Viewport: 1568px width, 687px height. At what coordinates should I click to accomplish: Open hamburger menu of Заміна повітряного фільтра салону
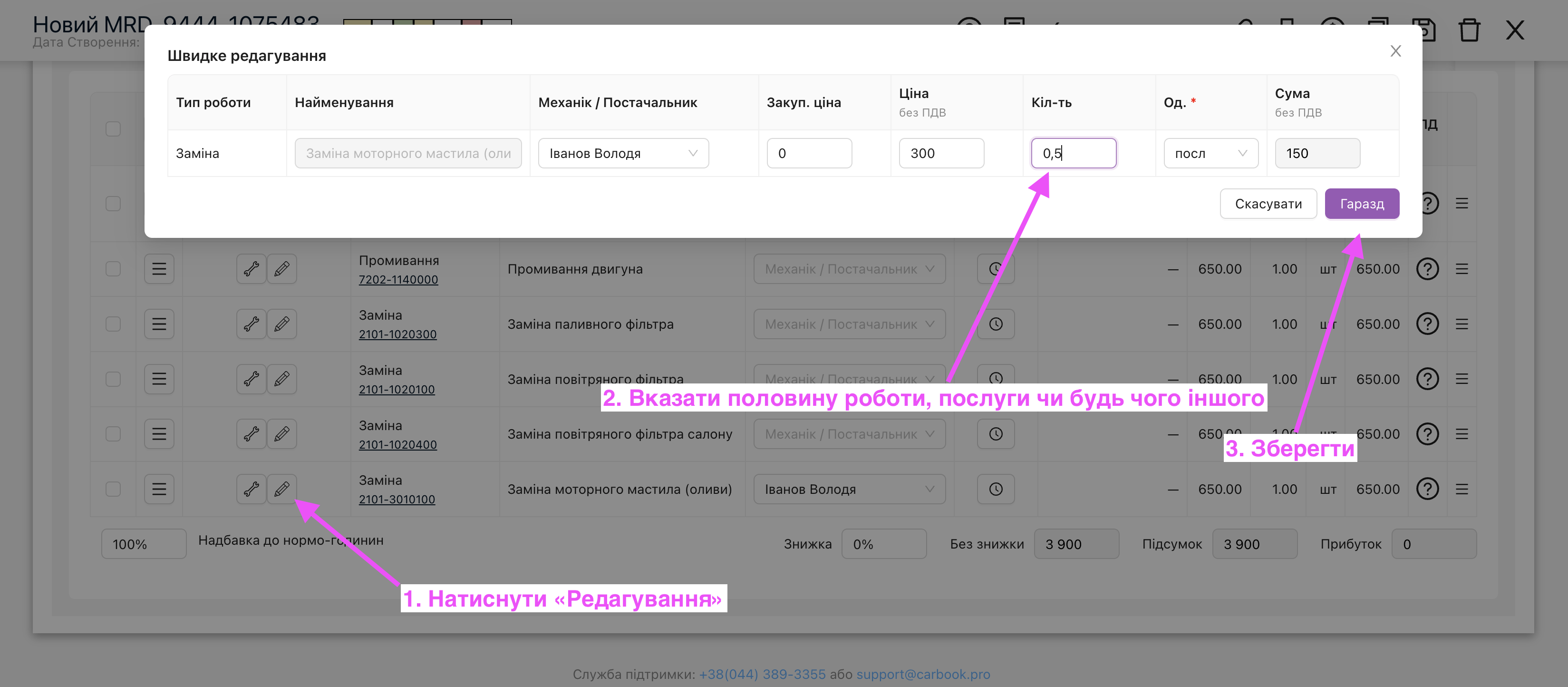(x=159, y=433)
